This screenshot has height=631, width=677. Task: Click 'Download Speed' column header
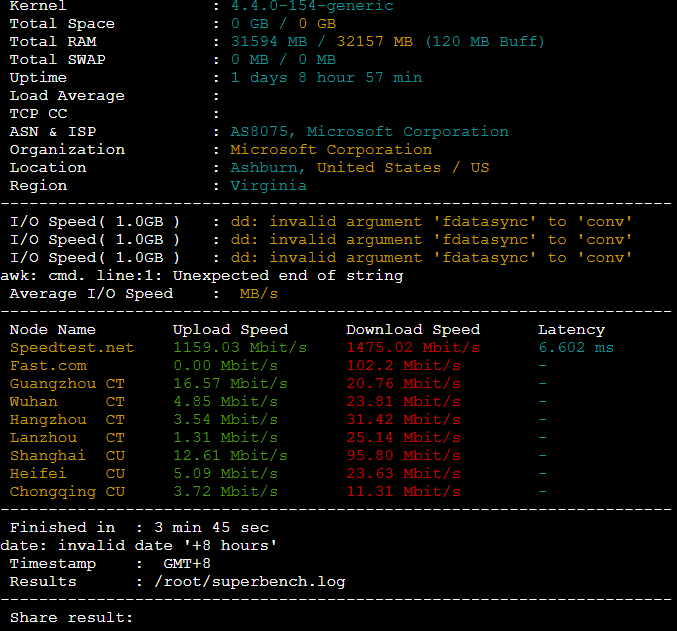click(x=413, y=330)
